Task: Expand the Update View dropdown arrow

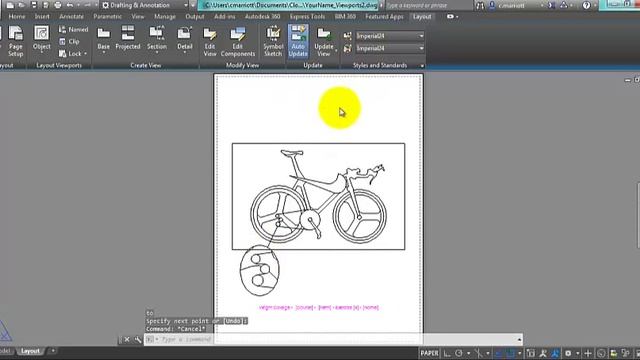Action: tap(336, 50)
